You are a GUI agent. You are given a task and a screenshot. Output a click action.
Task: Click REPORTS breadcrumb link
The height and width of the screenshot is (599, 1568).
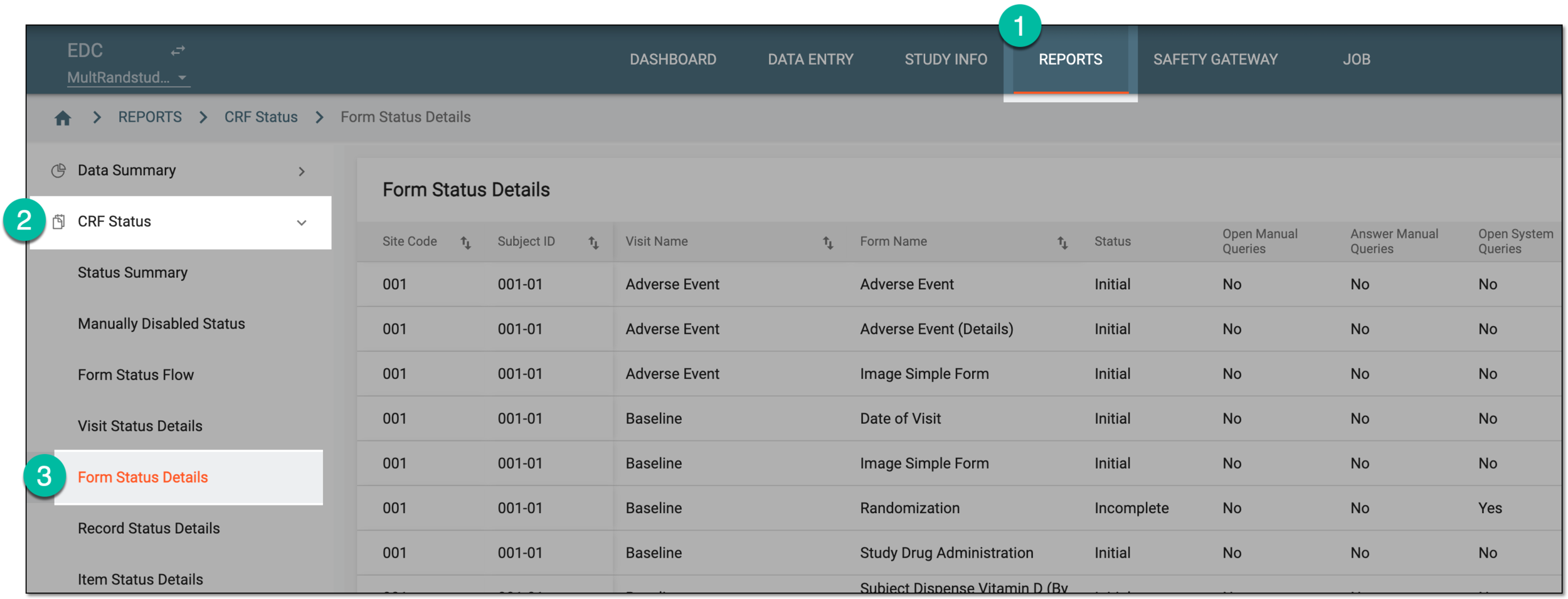click(x=150, y=117)
